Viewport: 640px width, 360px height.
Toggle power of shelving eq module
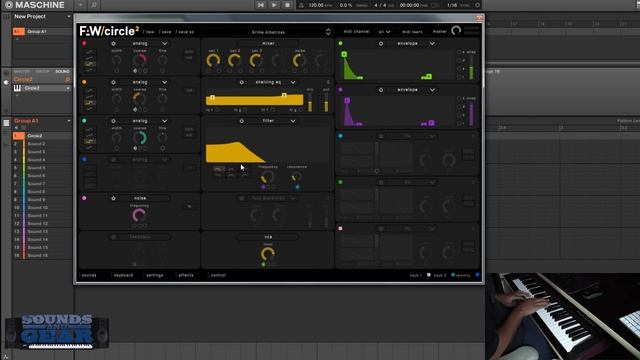tap(242, 82)
